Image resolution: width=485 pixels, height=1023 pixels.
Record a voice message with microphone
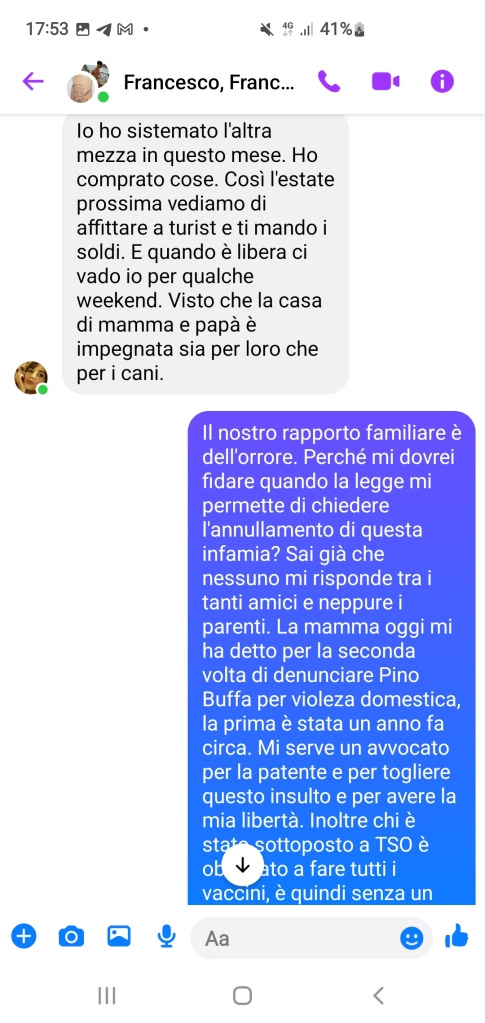[x=166, y=938]
